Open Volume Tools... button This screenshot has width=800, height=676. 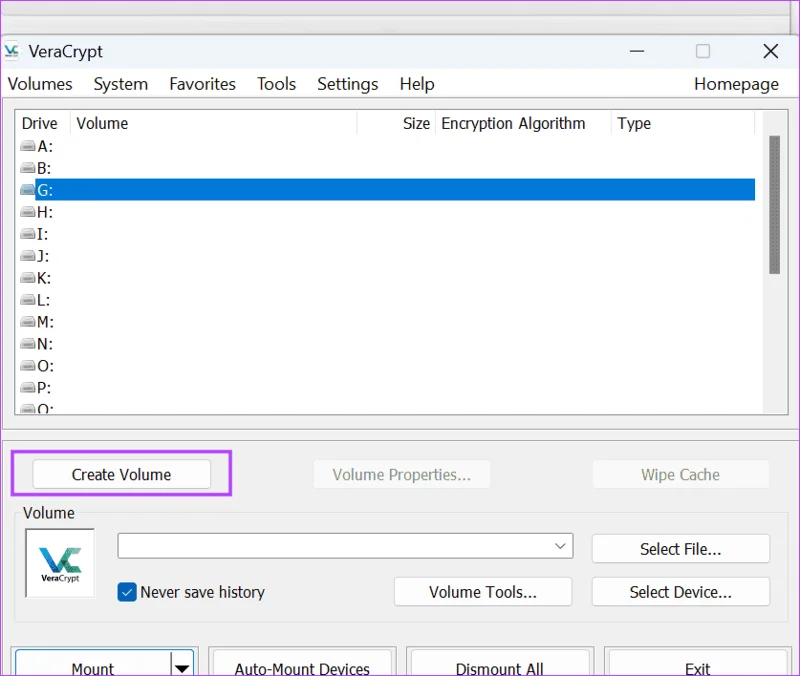click(483, 592)
